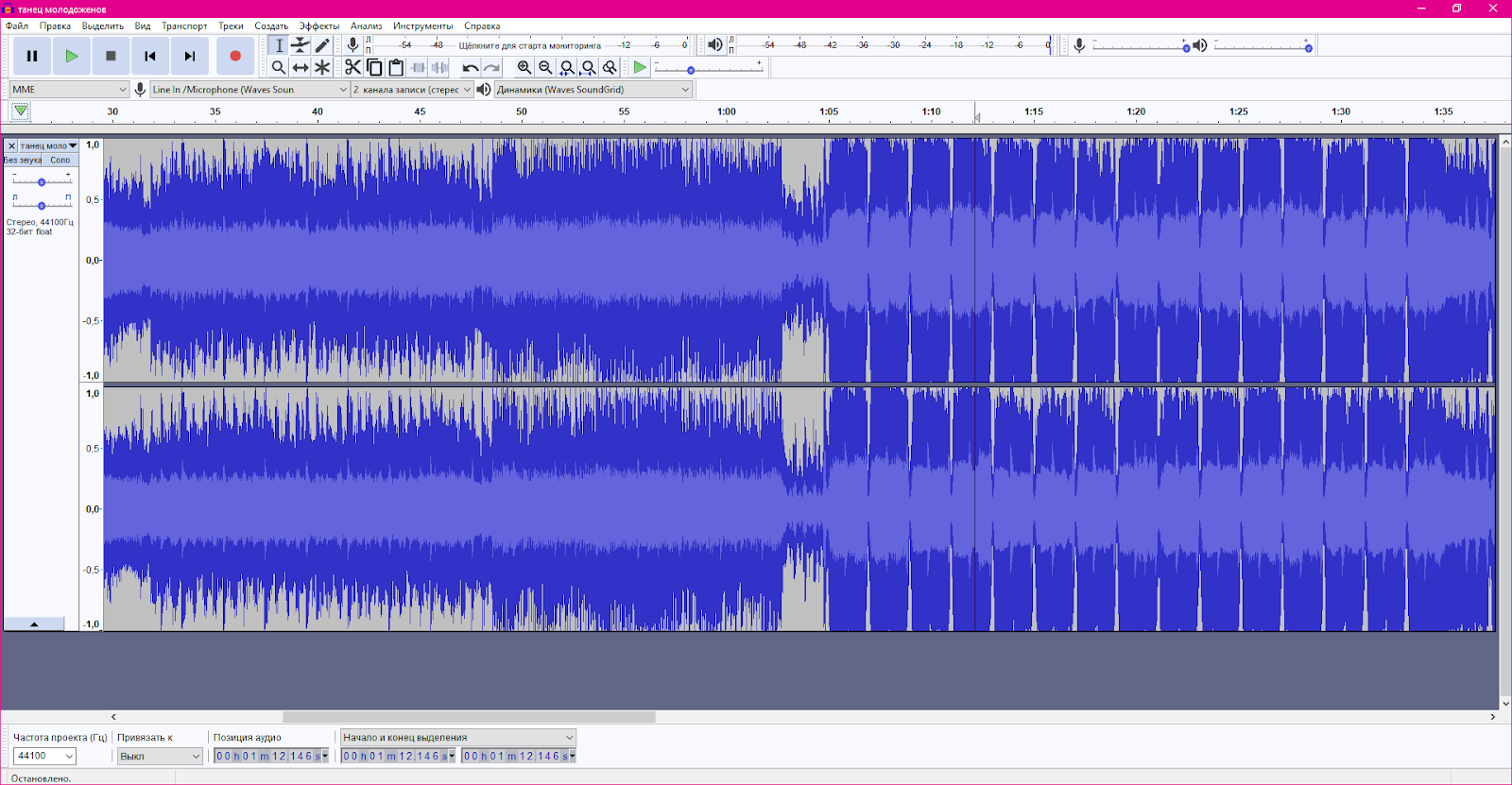Fit selection to window width
The height and width of the screenshot is (785, 1512).
pyautogui.click(x=567, y=67)
